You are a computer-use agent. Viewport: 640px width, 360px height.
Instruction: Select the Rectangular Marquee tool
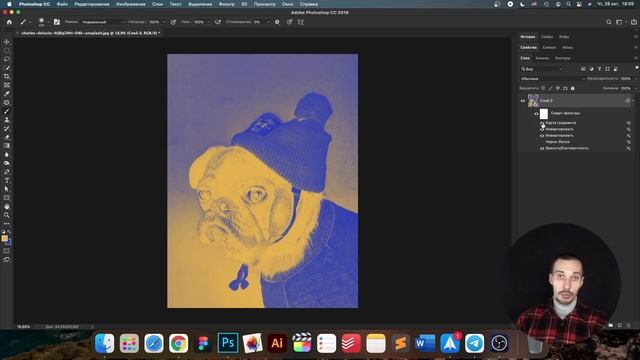coord(7,51)
